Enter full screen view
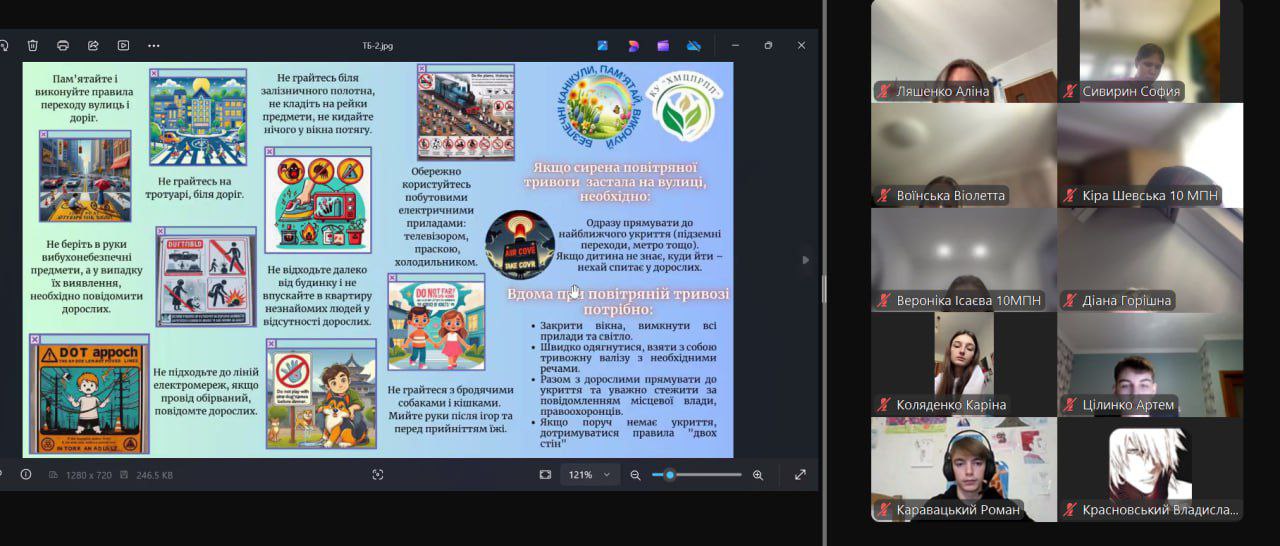 click(800, 475)
